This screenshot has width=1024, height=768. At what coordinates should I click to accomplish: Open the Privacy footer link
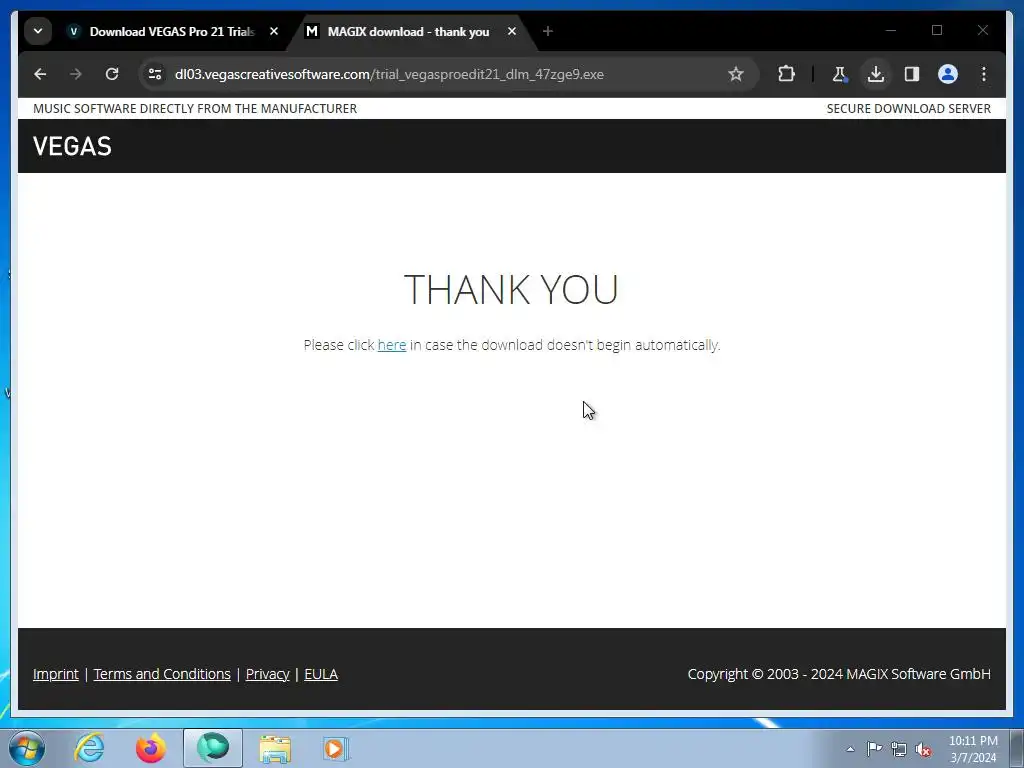pos(268,674)
